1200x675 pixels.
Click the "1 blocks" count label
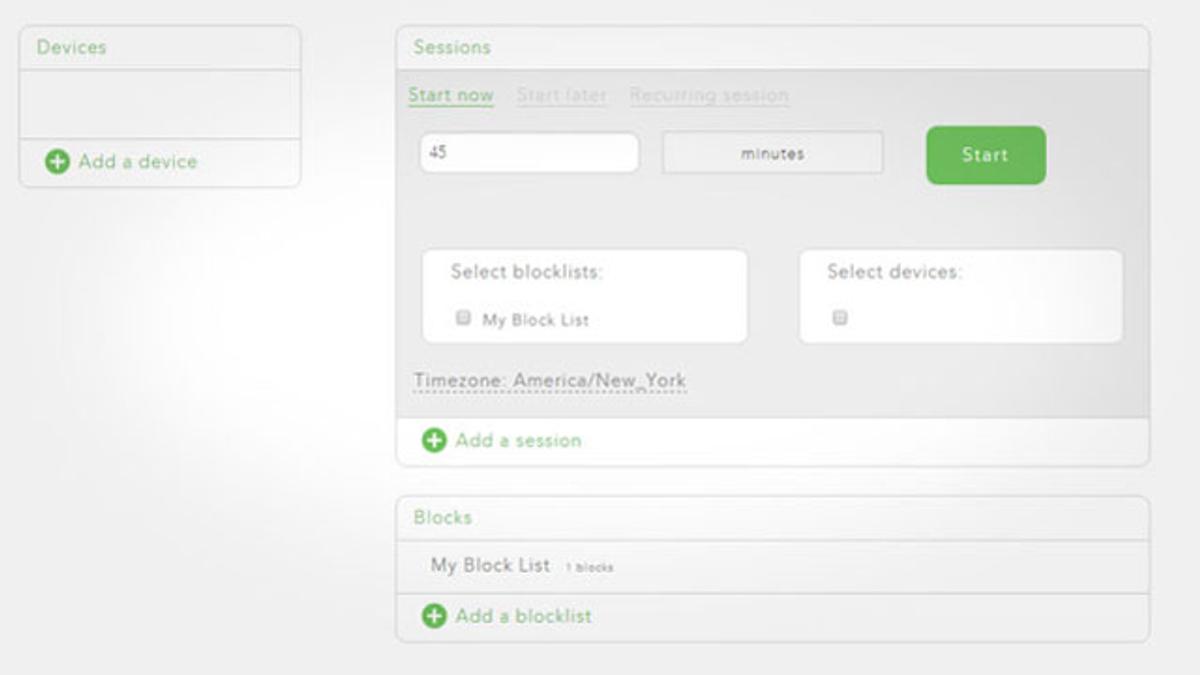tap(589, 568)
